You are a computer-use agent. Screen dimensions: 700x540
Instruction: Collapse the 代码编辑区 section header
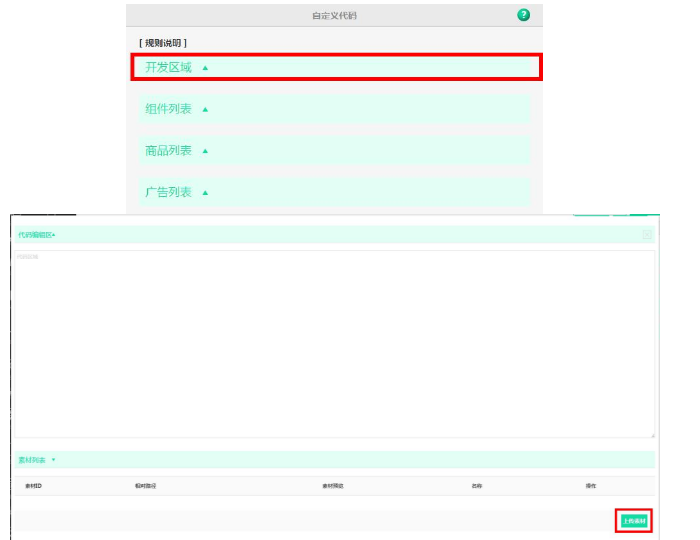[36, 235]
